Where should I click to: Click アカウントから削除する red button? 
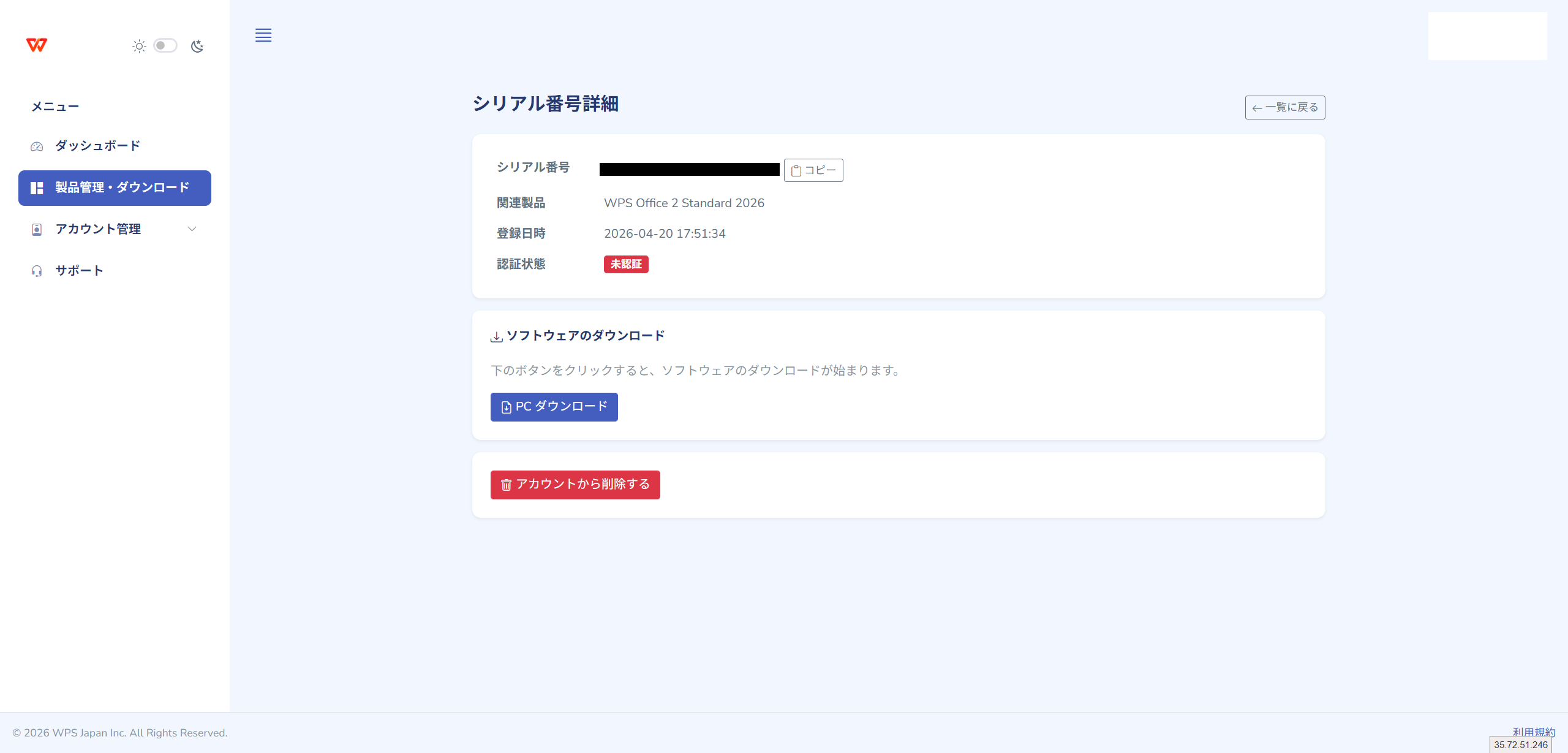[575, 485]
